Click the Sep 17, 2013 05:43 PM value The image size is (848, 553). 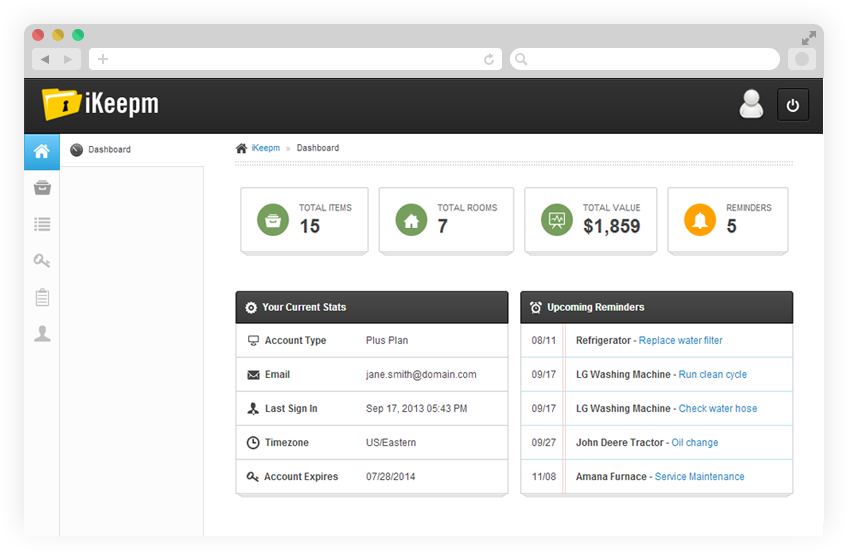(x=416, y=409)
